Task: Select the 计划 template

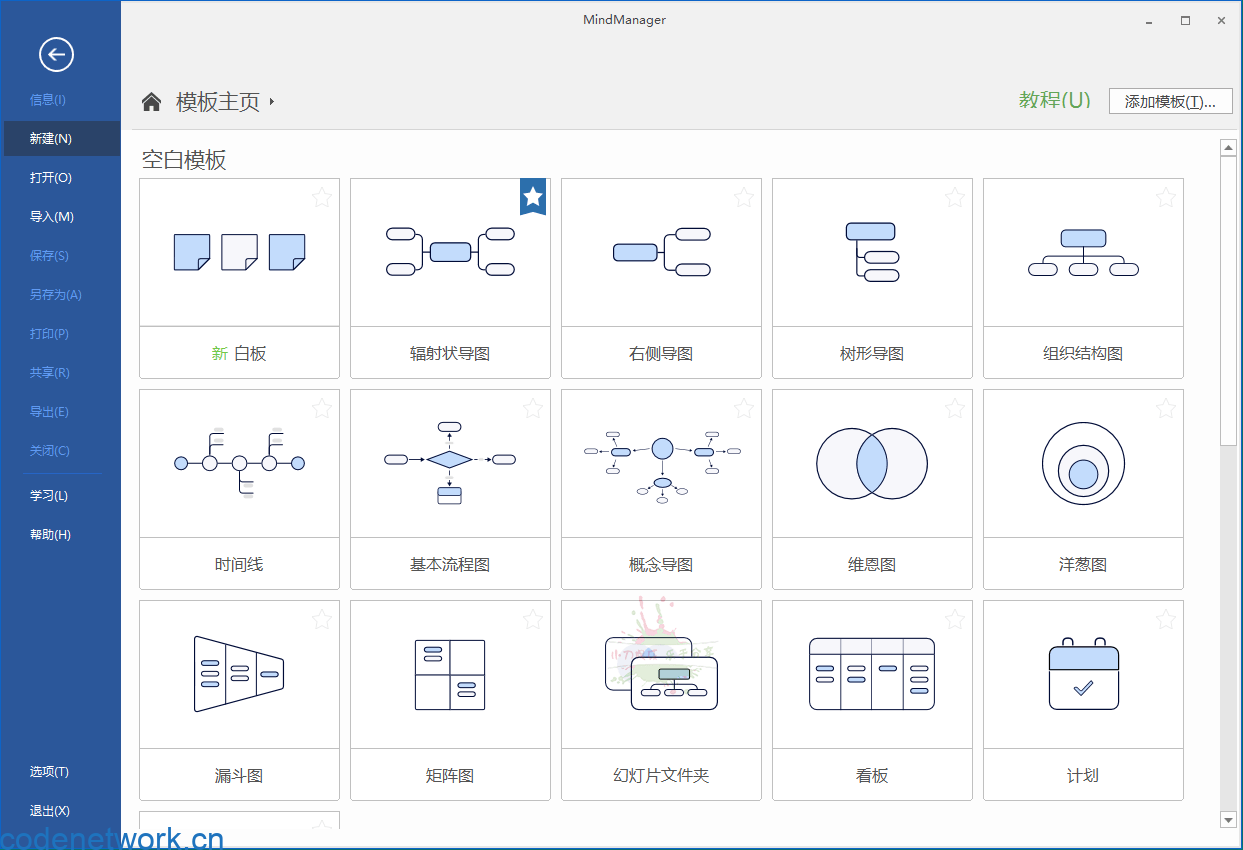Action: click(x=1083, y=674)
